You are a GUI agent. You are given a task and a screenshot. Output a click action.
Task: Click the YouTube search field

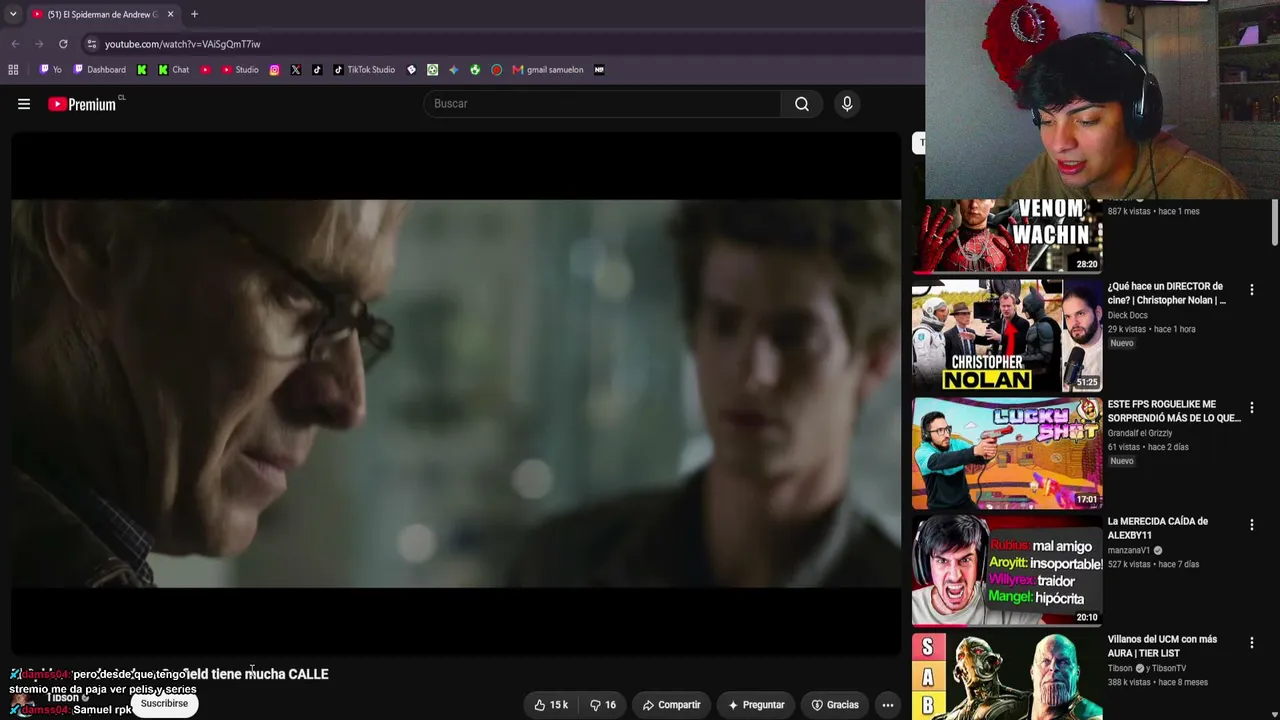[603, 104]
